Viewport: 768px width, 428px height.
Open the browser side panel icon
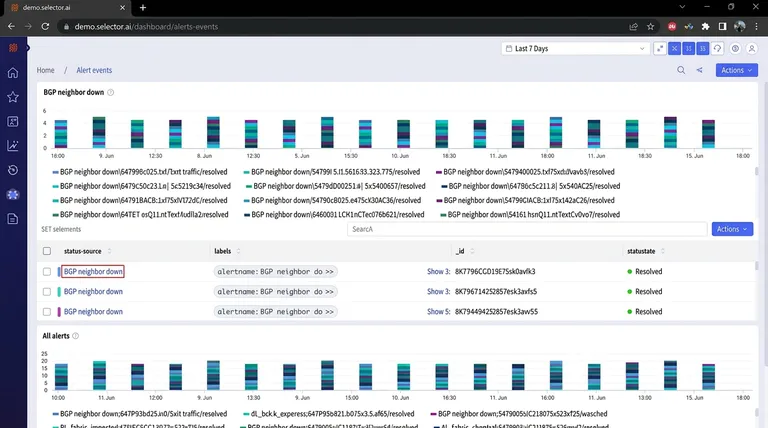click(x=722, y=26)
